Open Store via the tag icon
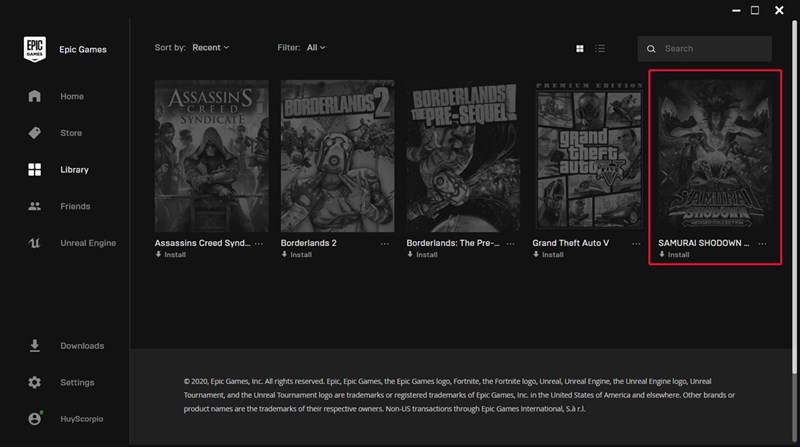The image size is (800, 447). click(35, 133)
